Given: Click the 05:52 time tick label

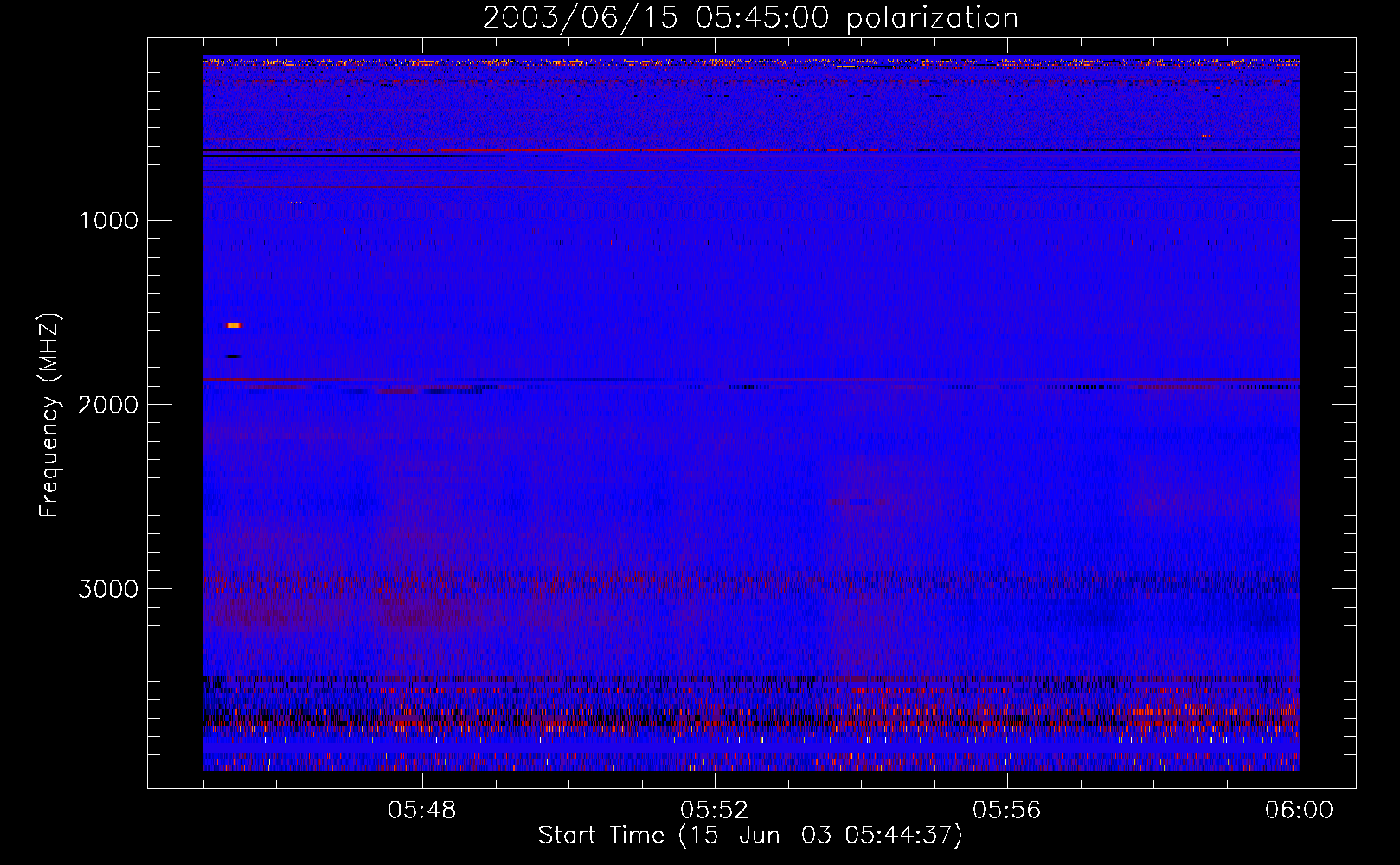Looking at the screenshot, I should point(715,811).
